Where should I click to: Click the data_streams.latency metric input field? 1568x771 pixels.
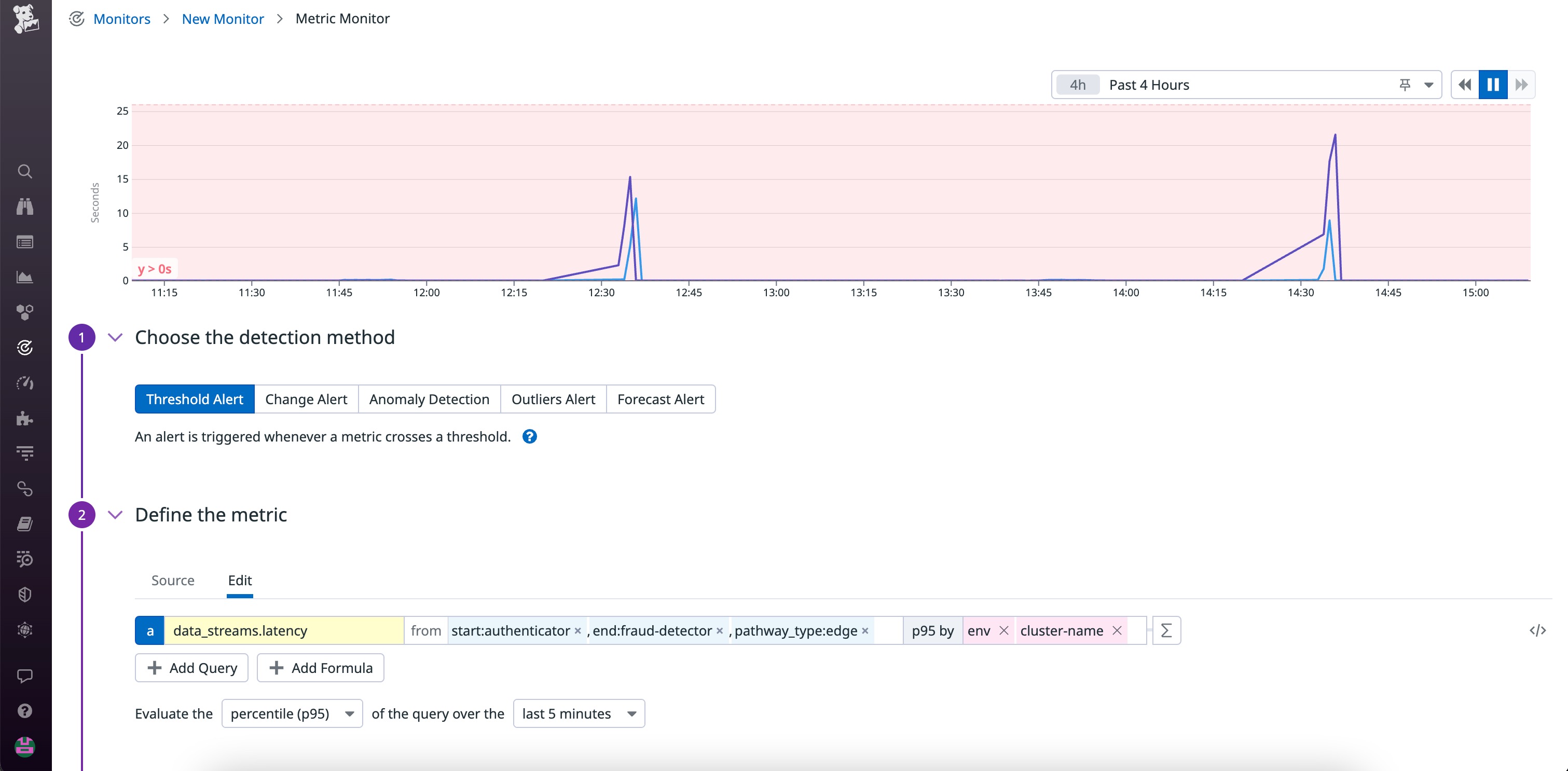pyautogui.click(x=283, y=630)
